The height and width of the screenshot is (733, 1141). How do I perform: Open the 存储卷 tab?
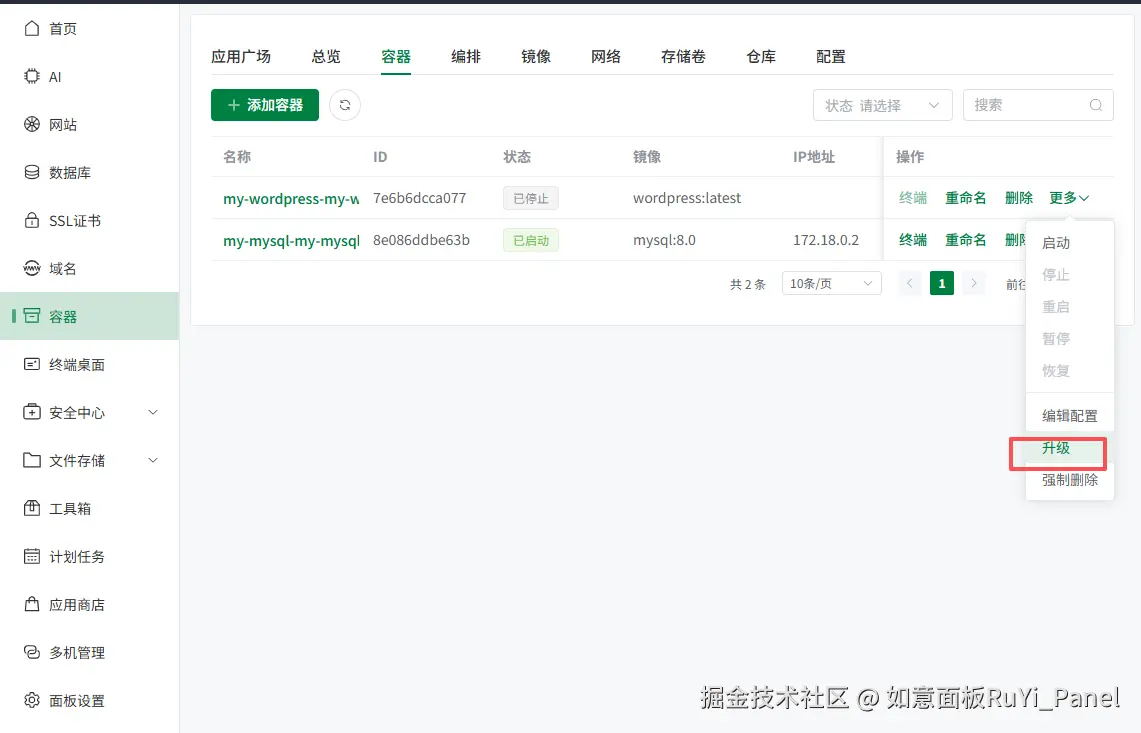683,57
